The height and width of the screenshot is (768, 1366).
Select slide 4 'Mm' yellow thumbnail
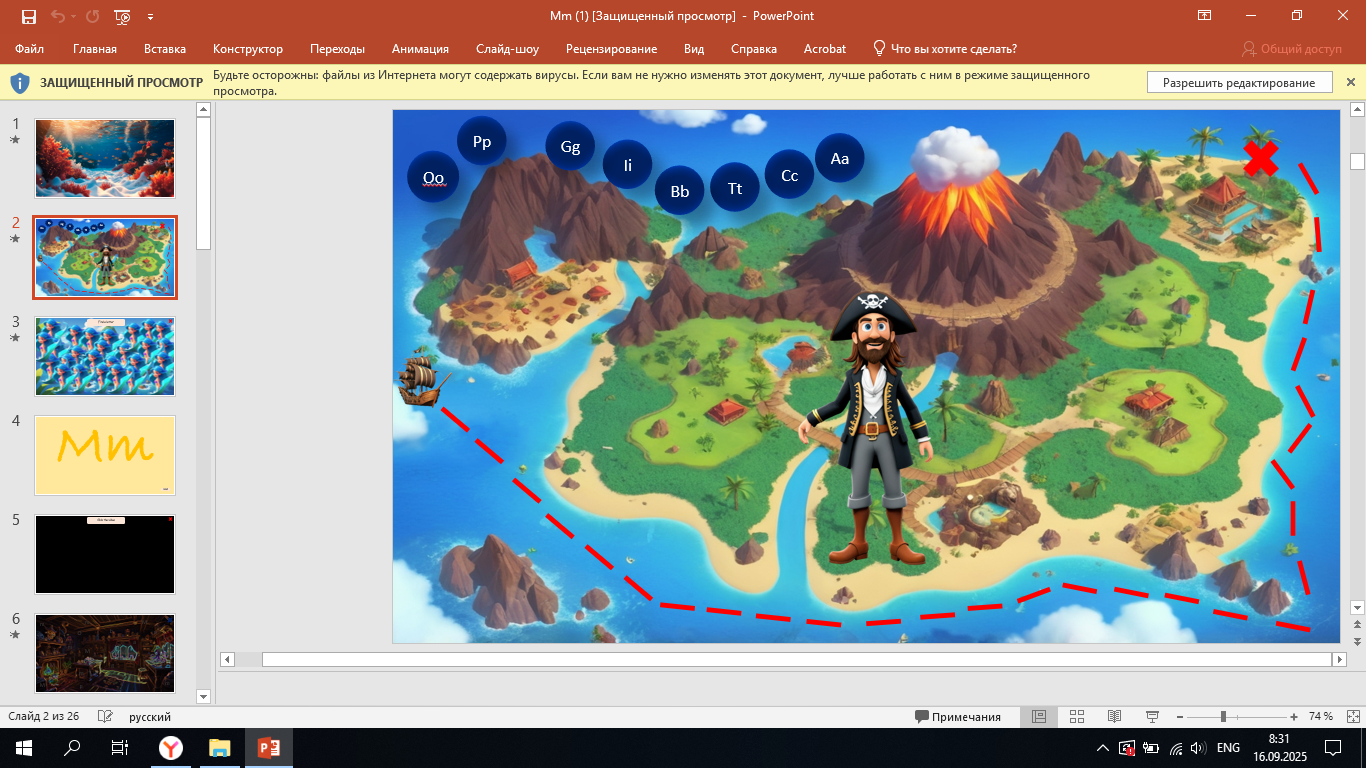pyautogui.click(x=105, y=455)
